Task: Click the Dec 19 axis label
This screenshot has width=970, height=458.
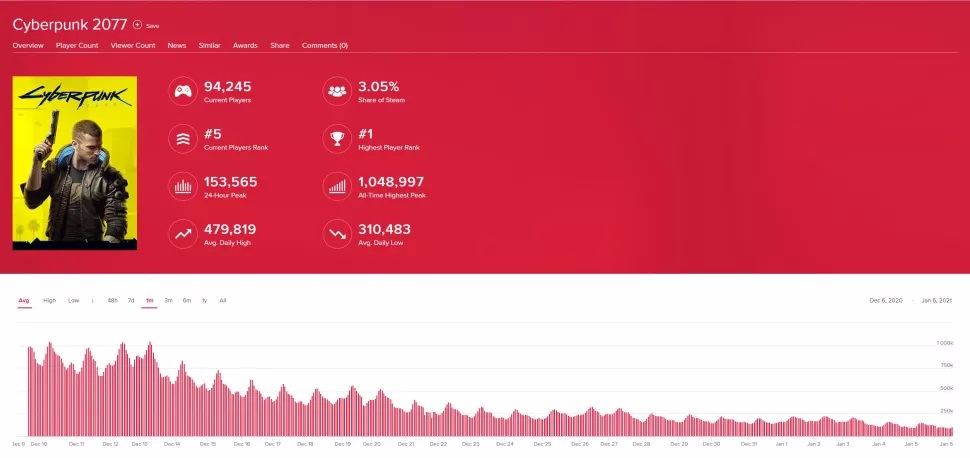Action: pyautogui.click(x=343, y=444)
